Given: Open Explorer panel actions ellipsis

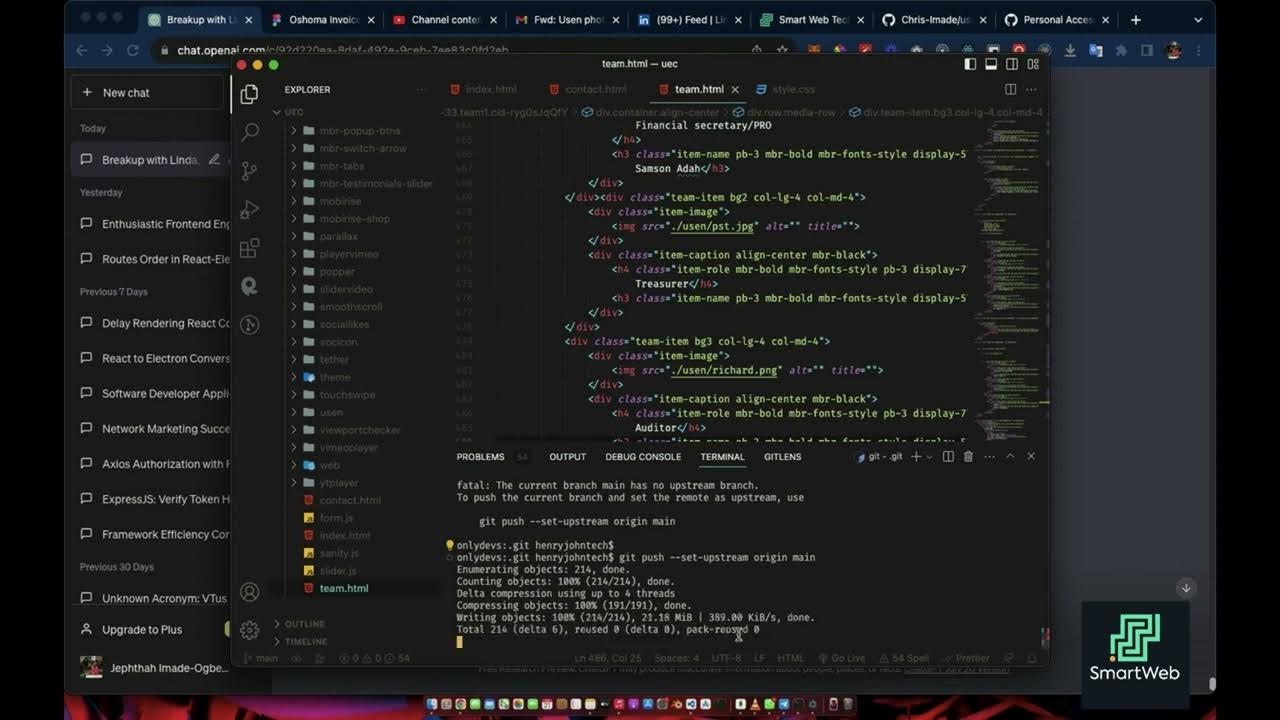Looking at the screenshot, I should click(x=422, y=90).
